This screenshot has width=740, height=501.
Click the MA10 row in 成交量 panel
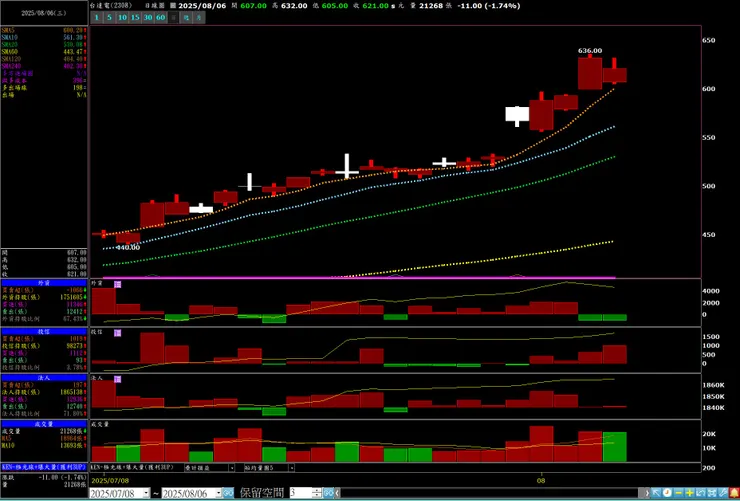click(44, 445)
